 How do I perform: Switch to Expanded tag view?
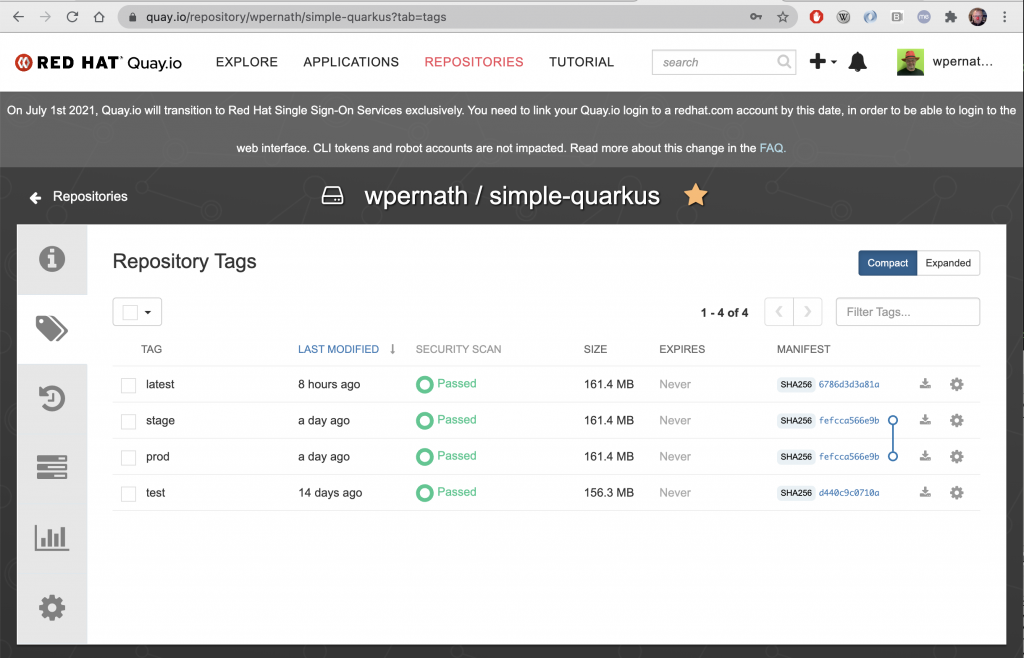(948, 263)
